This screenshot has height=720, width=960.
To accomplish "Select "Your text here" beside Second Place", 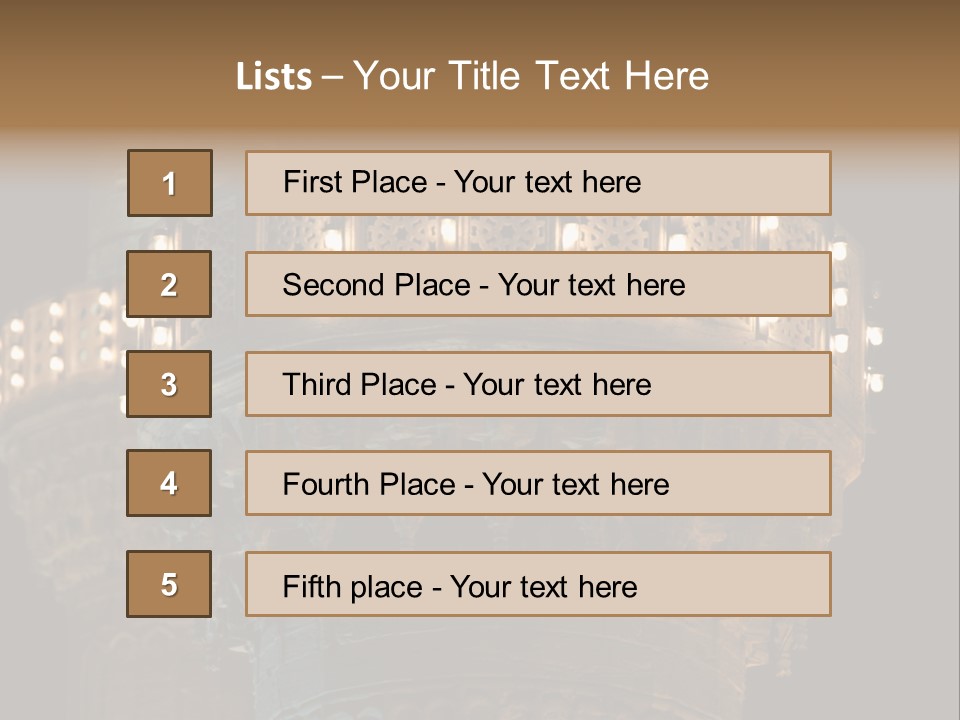I will click(591, 285).
